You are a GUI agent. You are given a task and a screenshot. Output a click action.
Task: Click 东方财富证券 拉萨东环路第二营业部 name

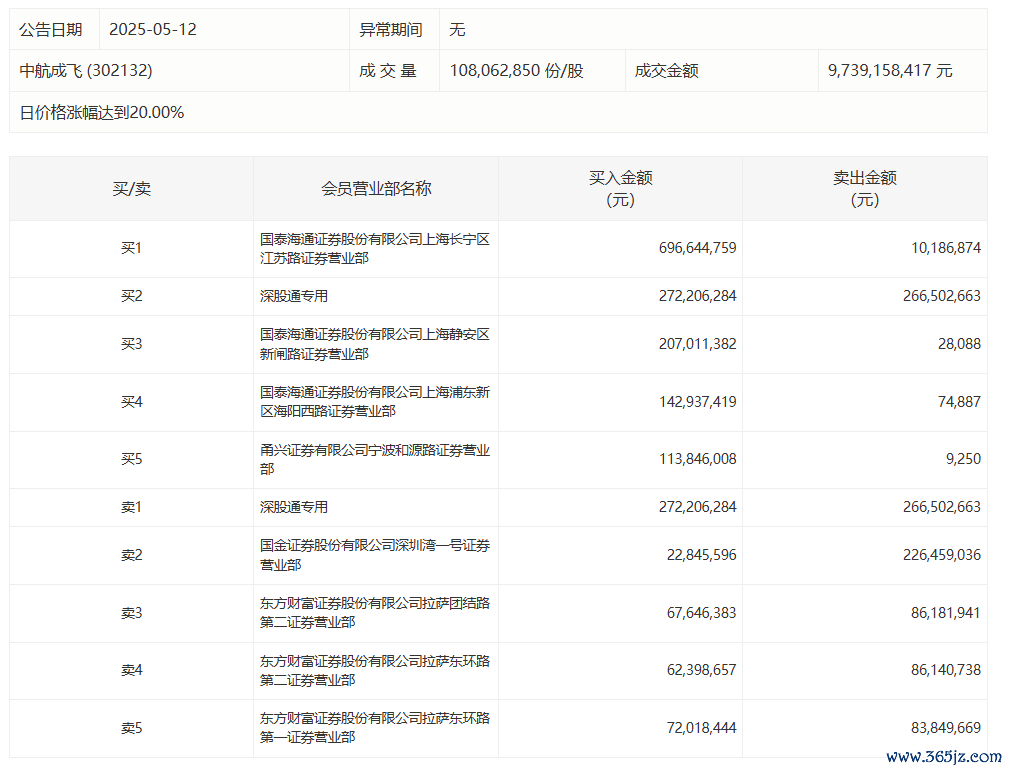click(x=375, y=670)
